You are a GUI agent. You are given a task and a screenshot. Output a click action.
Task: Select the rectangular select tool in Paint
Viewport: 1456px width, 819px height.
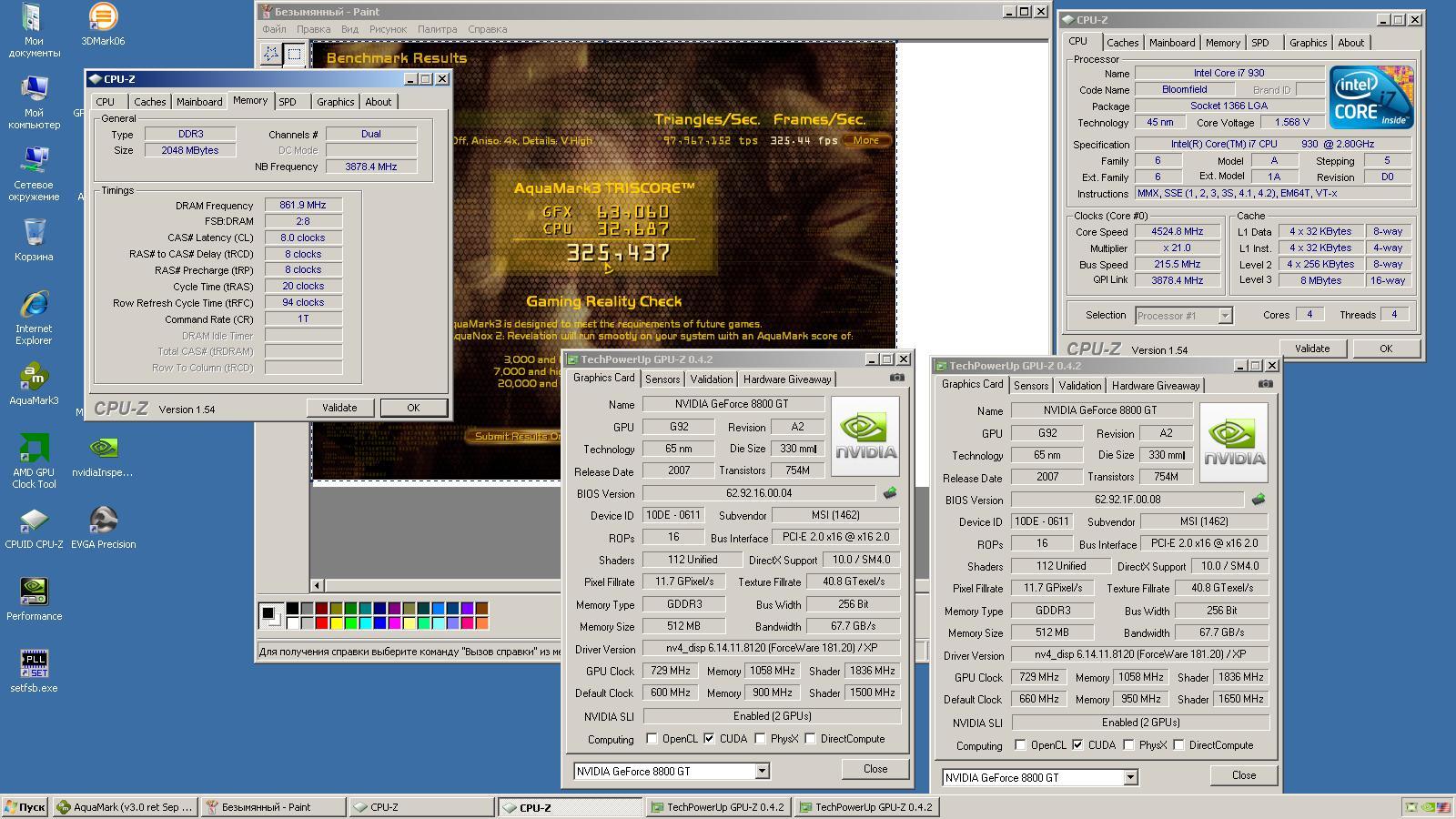(x=294, y=54)
